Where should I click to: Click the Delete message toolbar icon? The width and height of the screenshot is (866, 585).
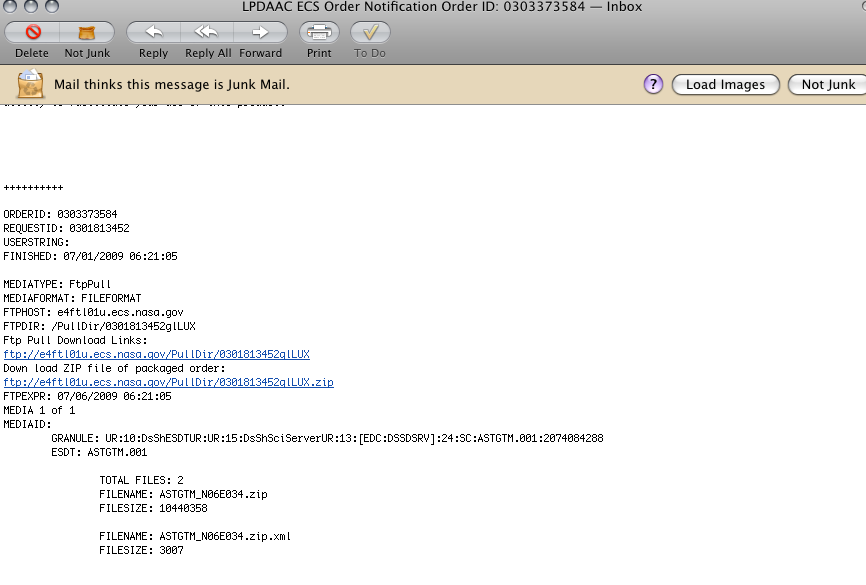[33, 32]
